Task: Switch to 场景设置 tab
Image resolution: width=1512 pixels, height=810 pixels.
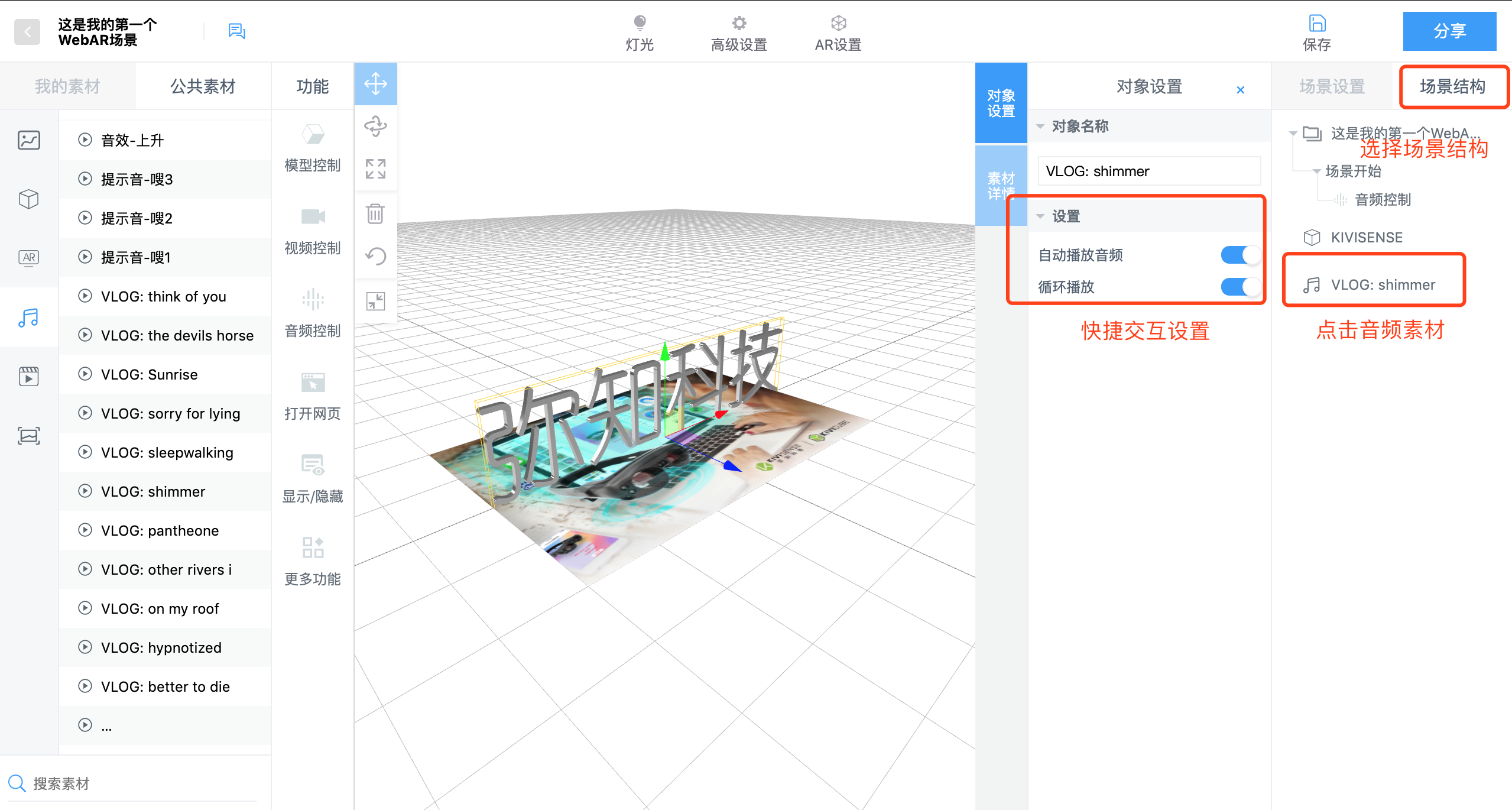Action: click(x=1332, y=87)
